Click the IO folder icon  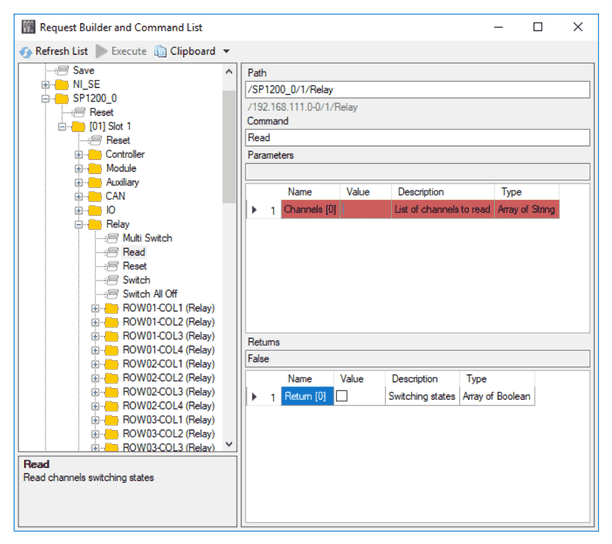tap(95, 210)
